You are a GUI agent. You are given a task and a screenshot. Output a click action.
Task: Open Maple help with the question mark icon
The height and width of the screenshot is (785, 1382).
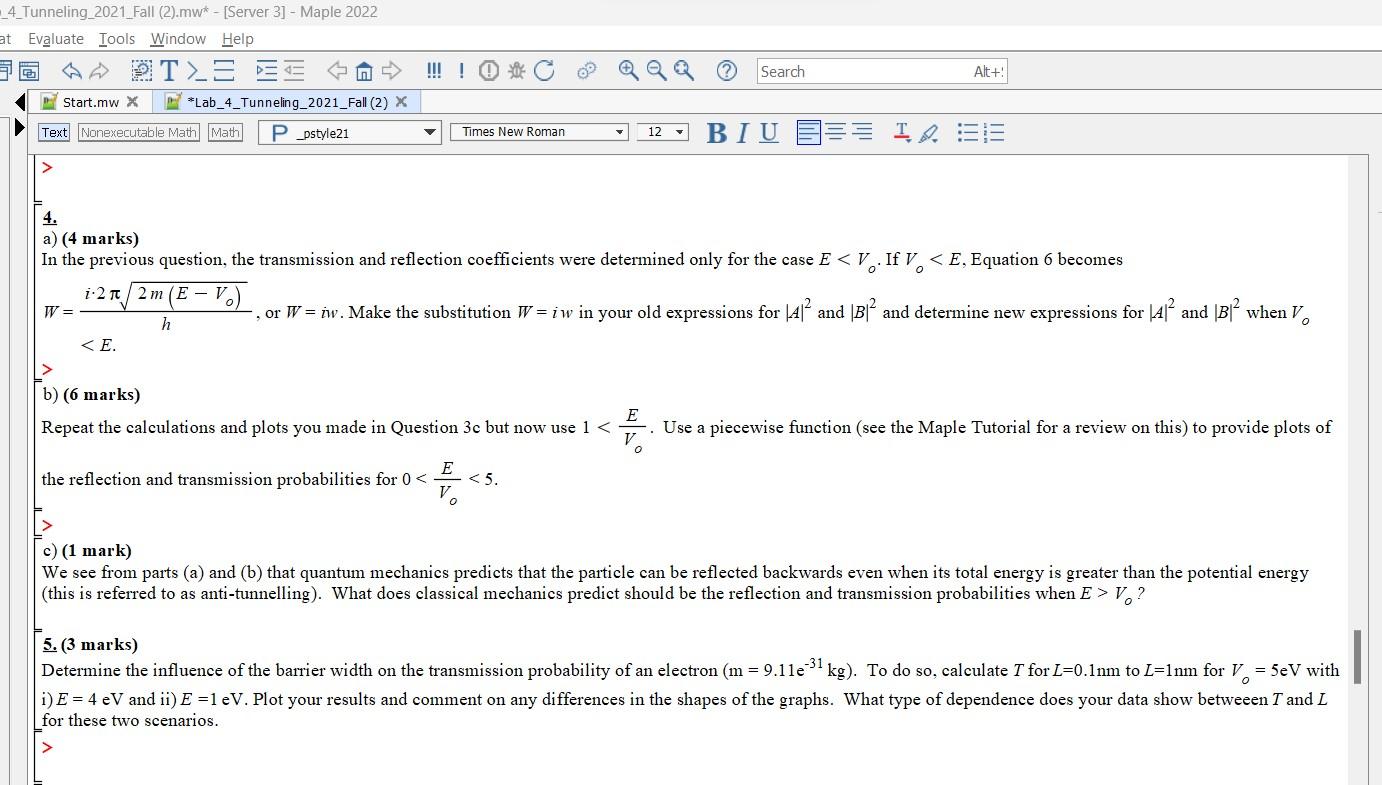click(x=726, y=70)
